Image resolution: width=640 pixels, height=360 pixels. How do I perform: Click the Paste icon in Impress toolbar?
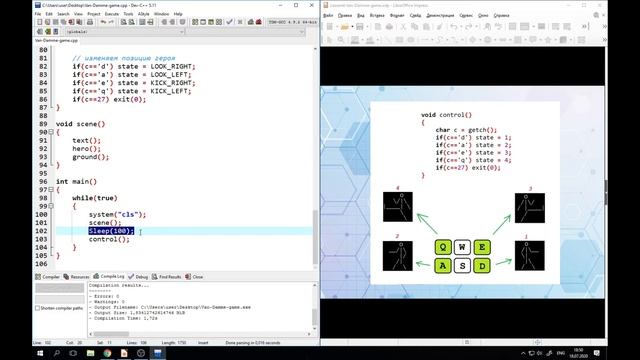click(426, 27)
